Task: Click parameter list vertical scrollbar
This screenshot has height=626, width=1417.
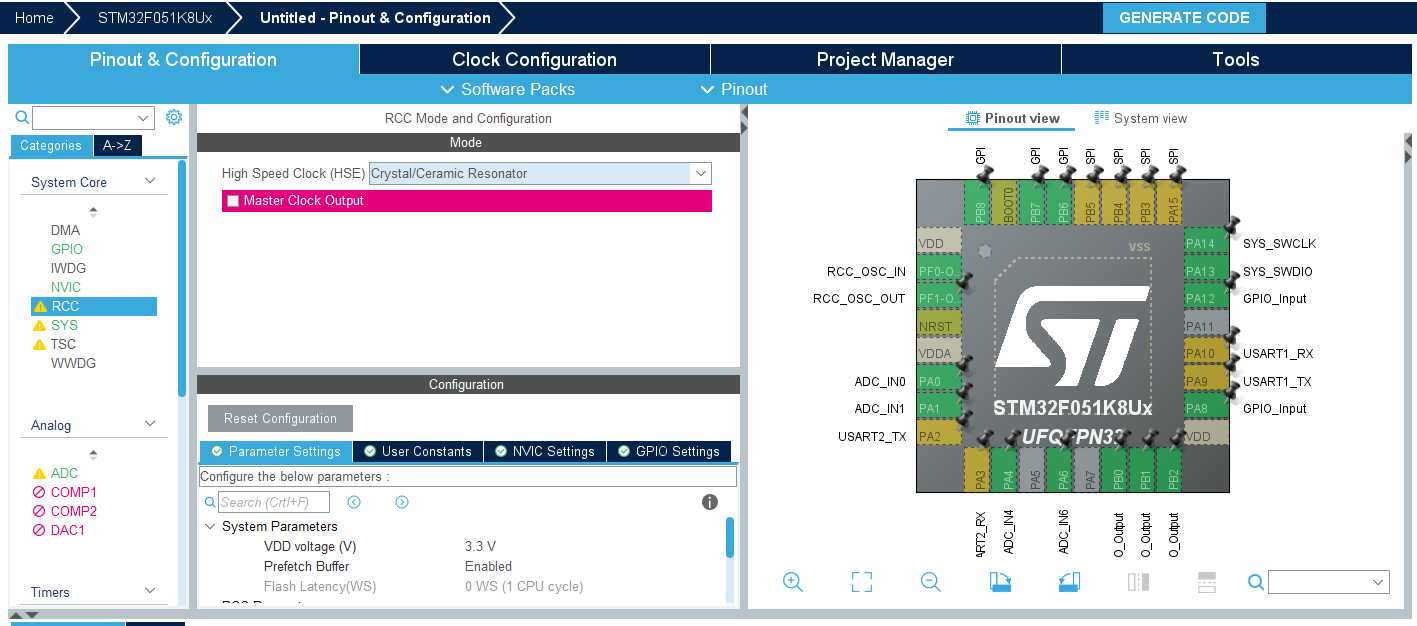Action: click(730, 537)
